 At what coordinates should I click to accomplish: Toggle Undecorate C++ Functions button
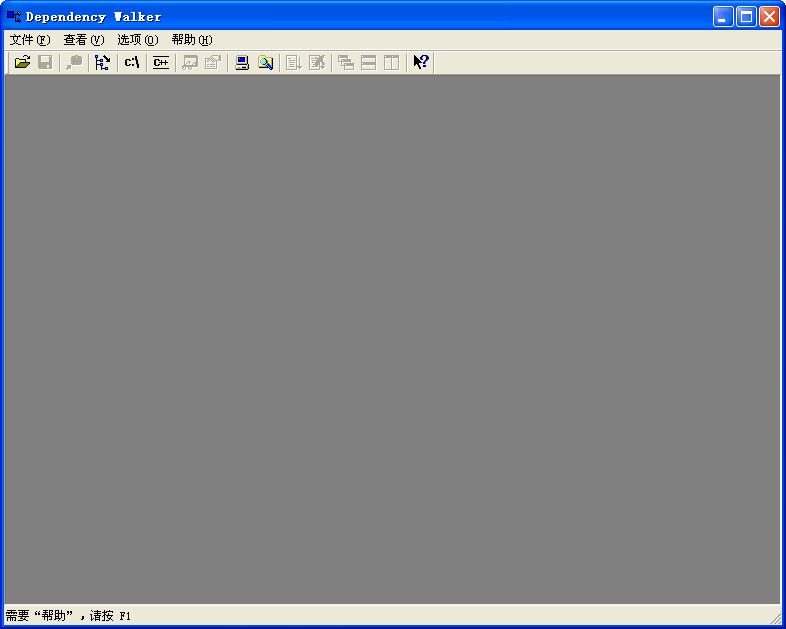160,63
